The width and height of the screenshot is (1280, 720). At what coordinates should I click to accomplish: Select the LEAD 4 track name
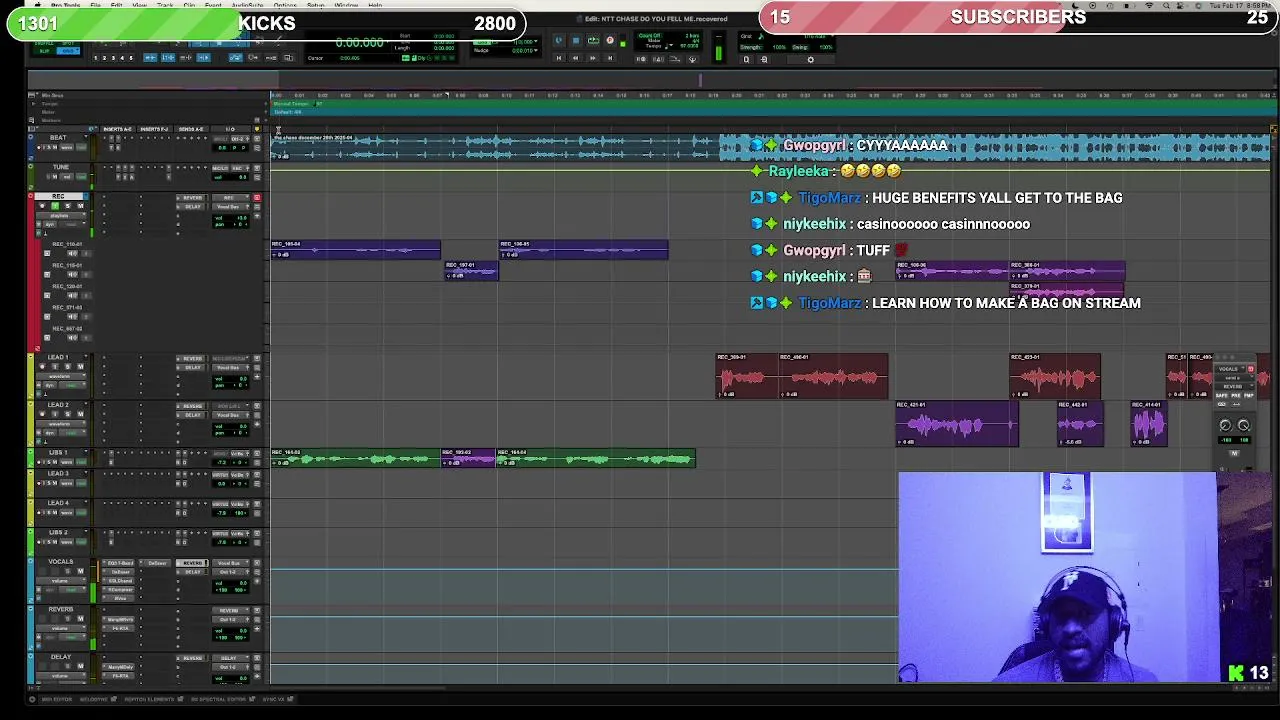tap(58, 503)
